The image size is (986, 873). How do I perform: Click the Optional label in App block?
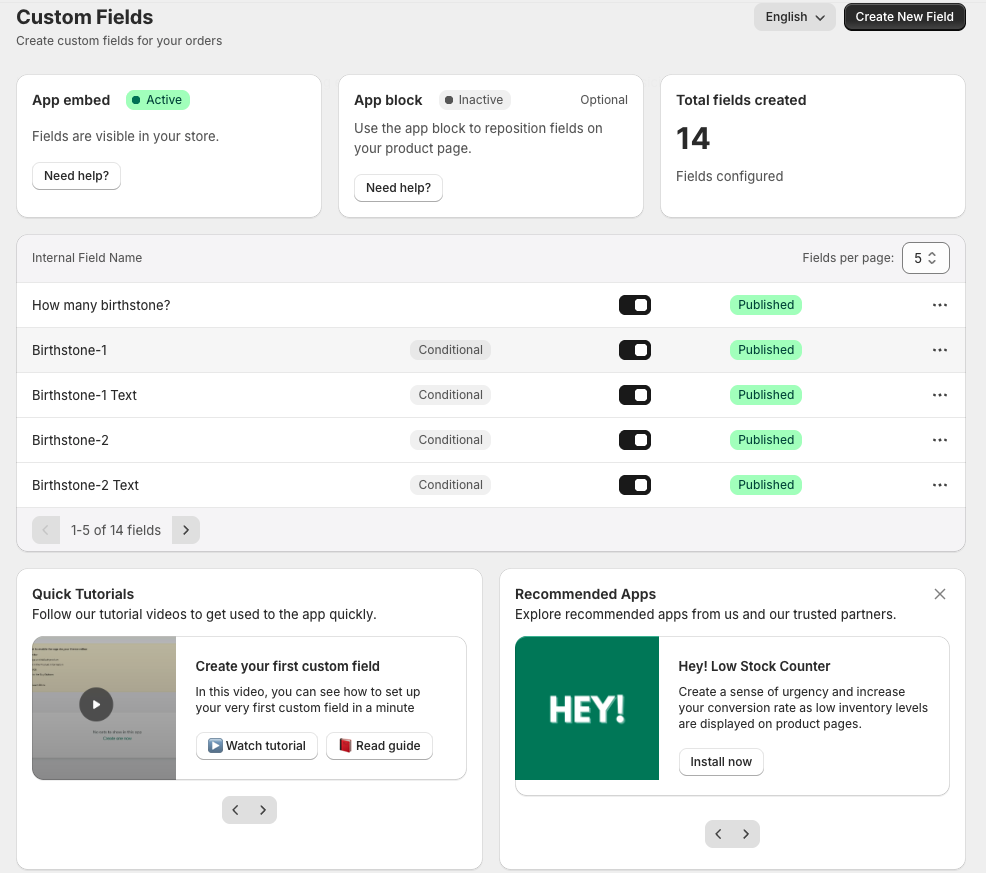(x=604, y=100)
